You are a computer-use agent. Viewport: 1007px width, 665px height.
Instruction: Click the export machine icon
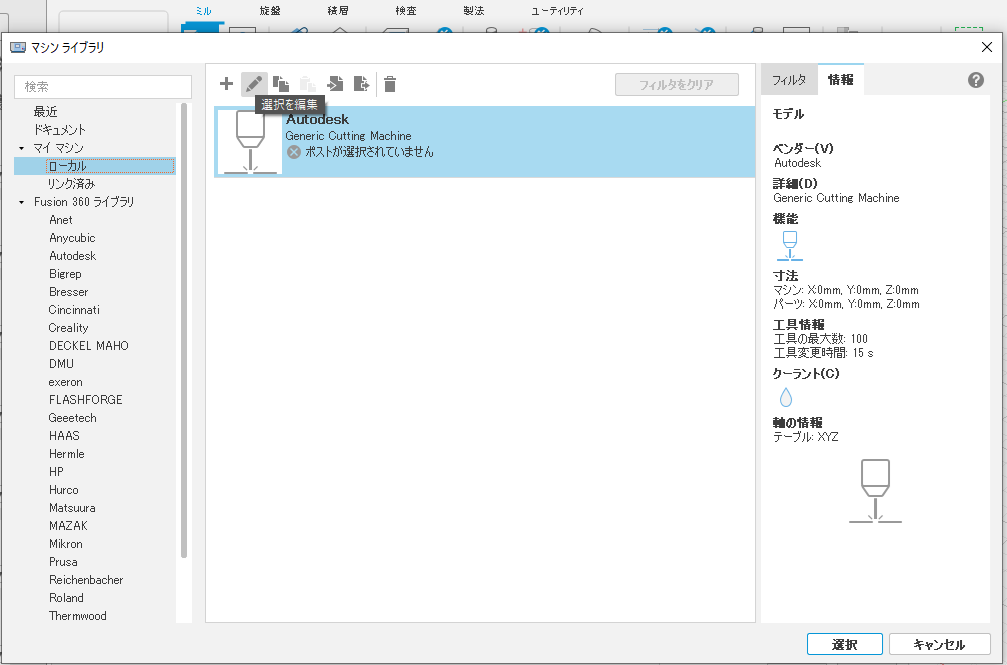[x=362, y=84]
